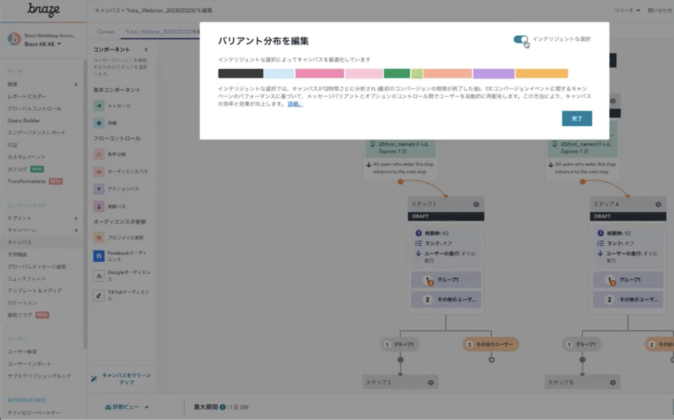
Task: Open settings gear on ステップ 4
Action: tap(658, 204)
